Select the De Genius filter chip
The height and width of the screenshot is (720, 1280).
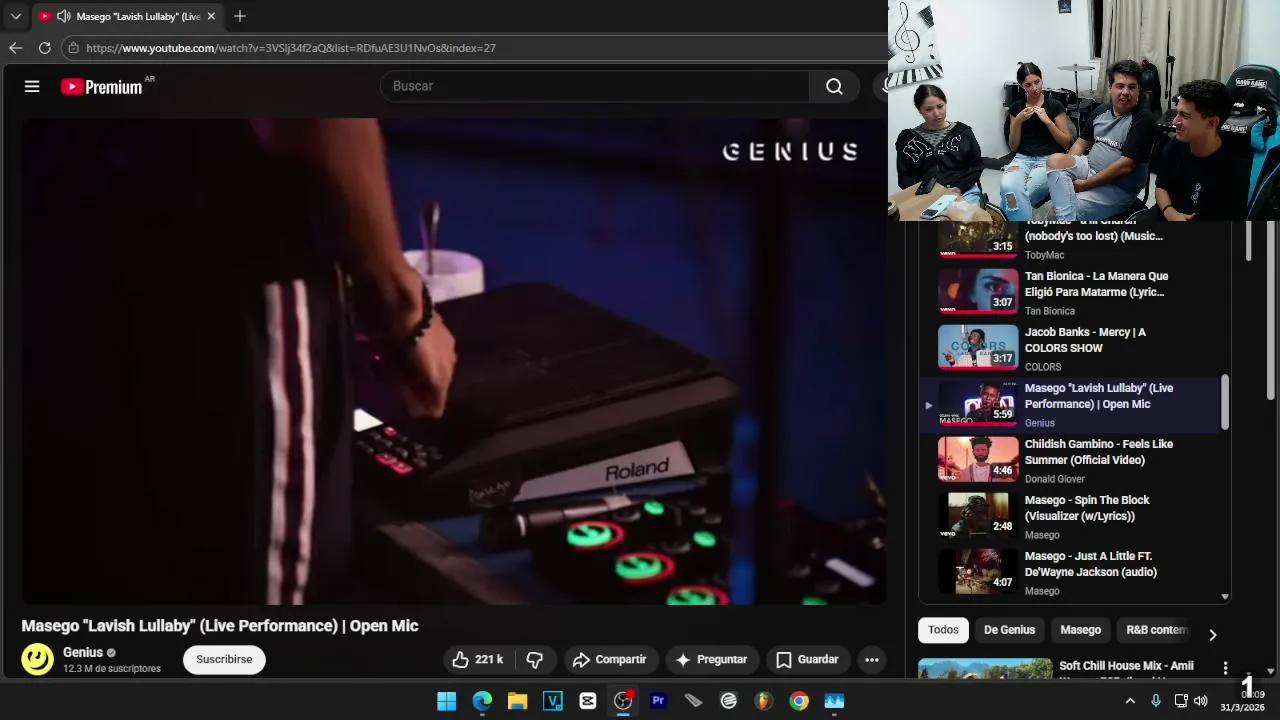coord(1009,630)
